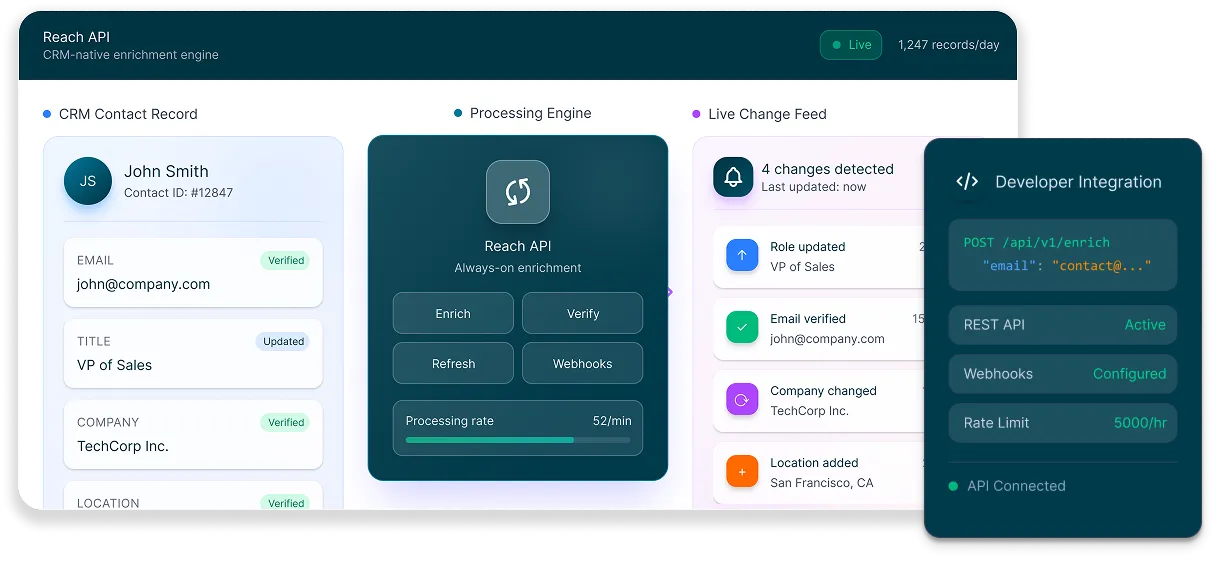This screenshot has width=1220, height=564.
Task: Open the Company changed feed item
Action: (x=820, y=401)
